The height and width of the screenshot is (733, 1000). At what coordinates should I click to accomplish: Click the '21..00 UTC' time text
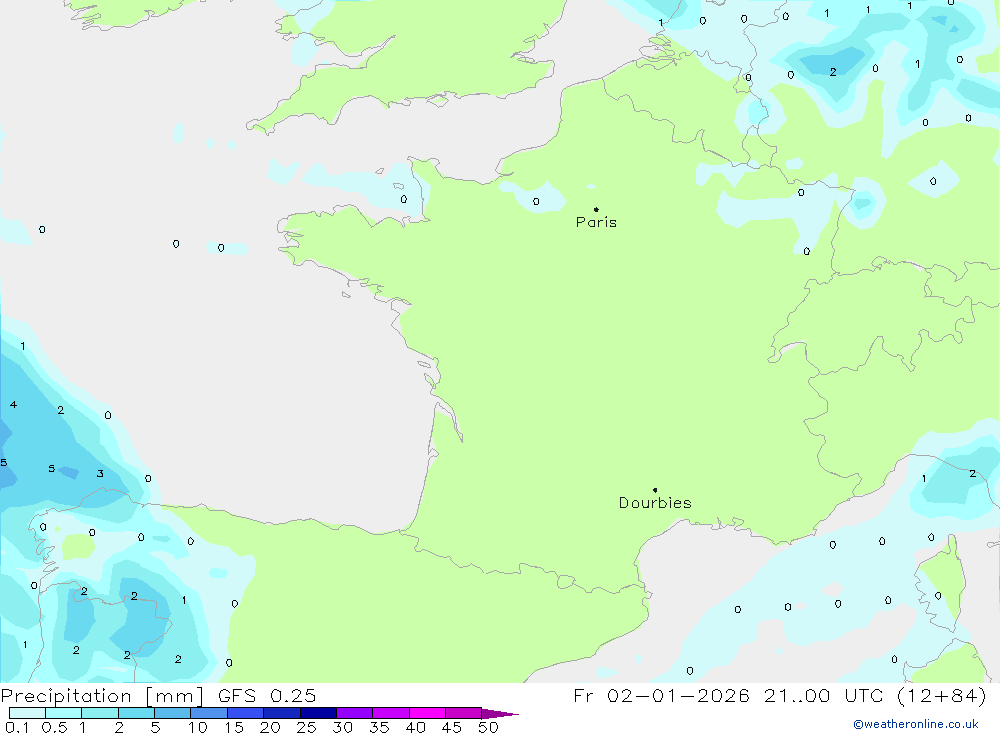point(824,696)
